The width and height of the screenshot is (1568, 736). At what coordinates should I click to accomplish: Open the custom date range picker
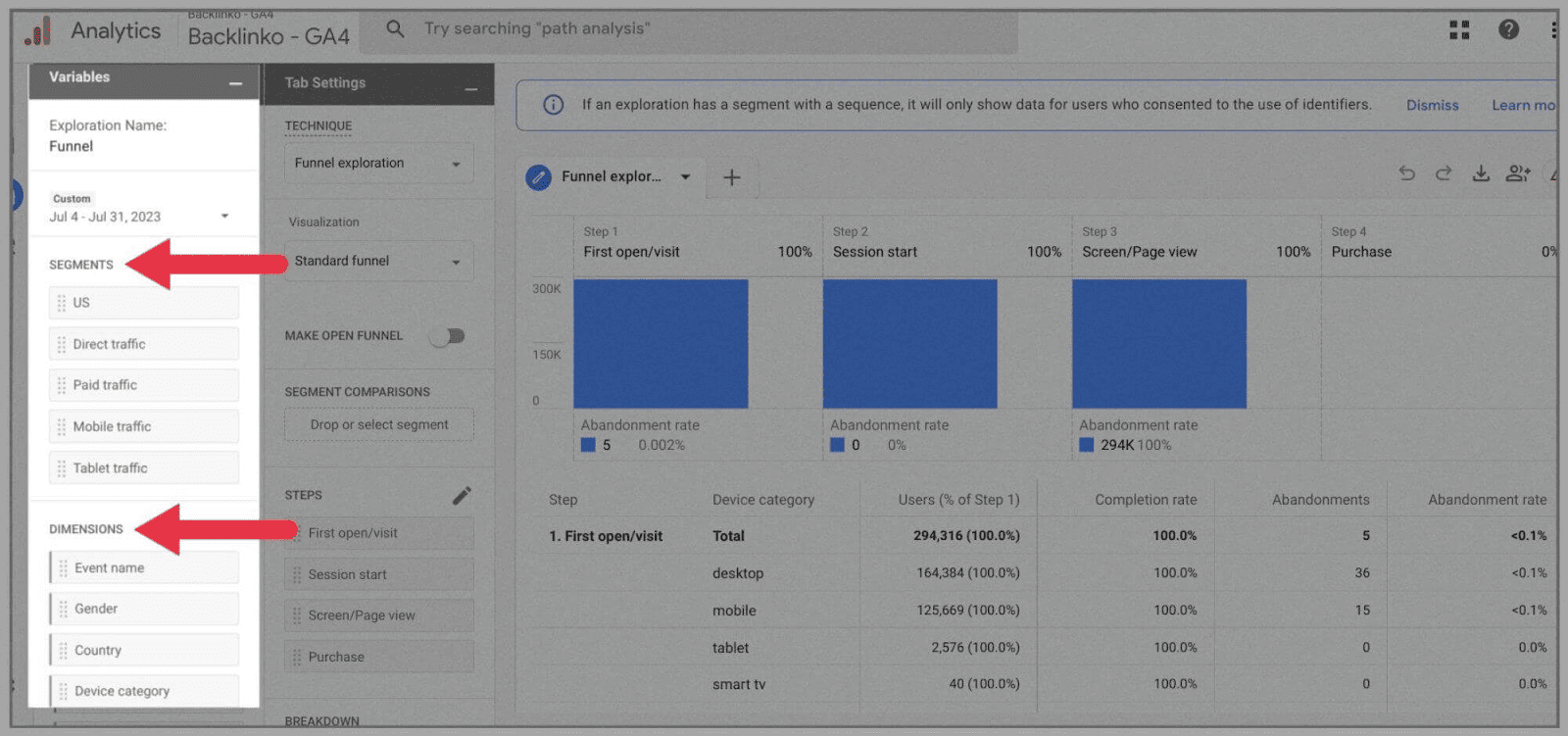[x=139, y=217]
